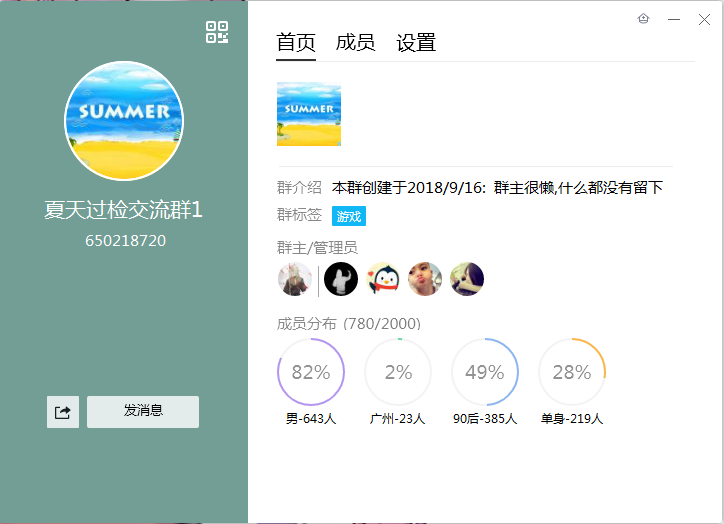
Task: Click the 发消息 button
Action: tap(143, 412)
